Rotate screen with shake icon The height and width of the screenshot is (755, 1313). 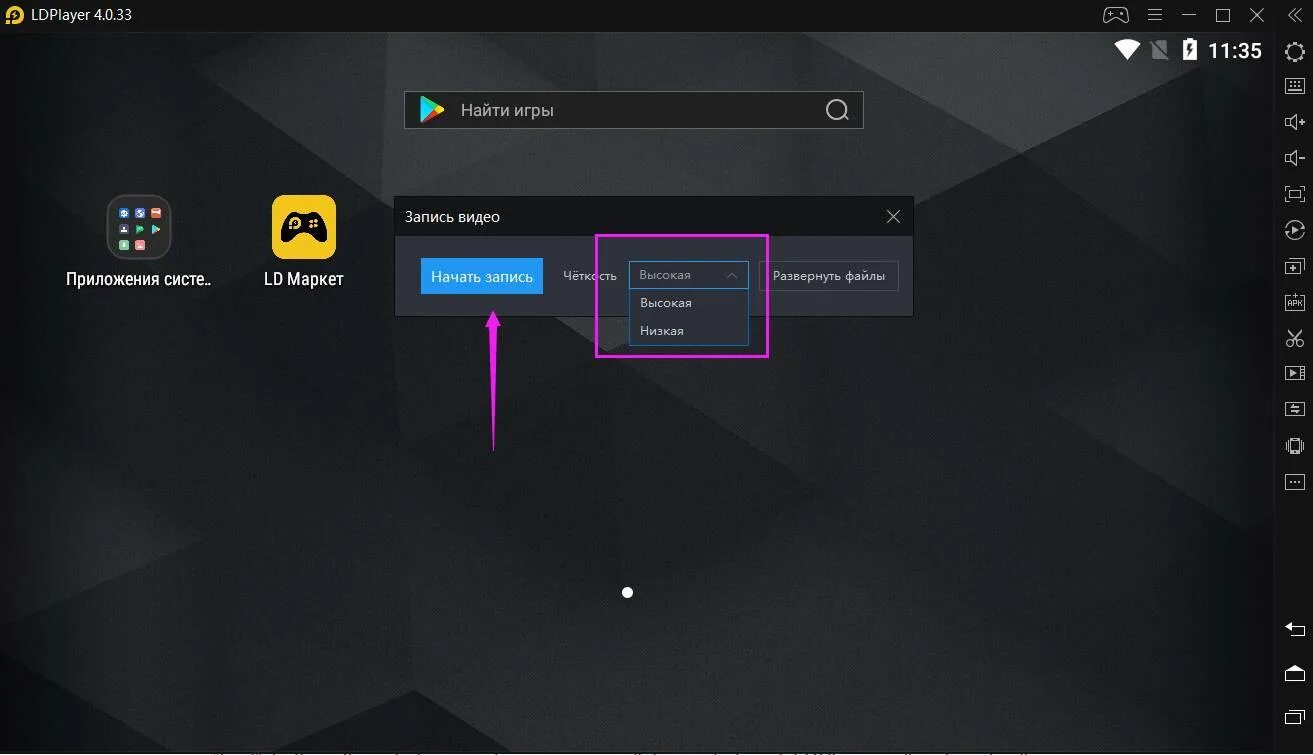1295,446
